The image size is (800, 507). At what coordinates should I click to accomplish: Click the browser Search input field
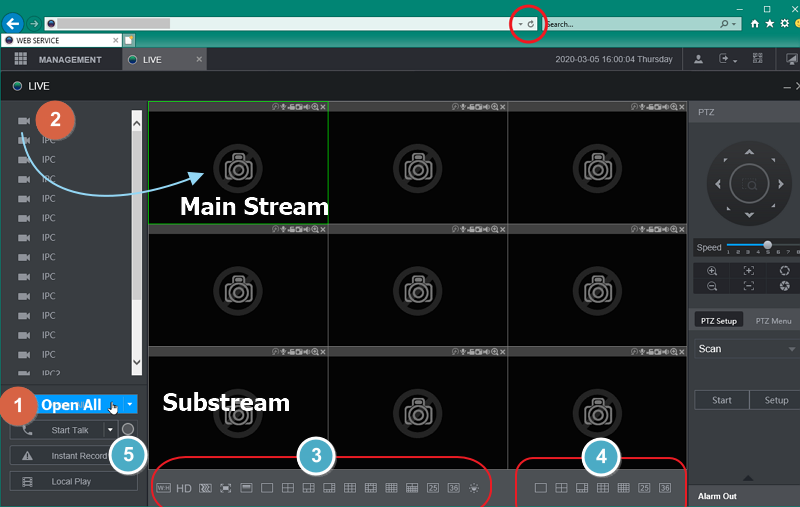click(630, 23)
